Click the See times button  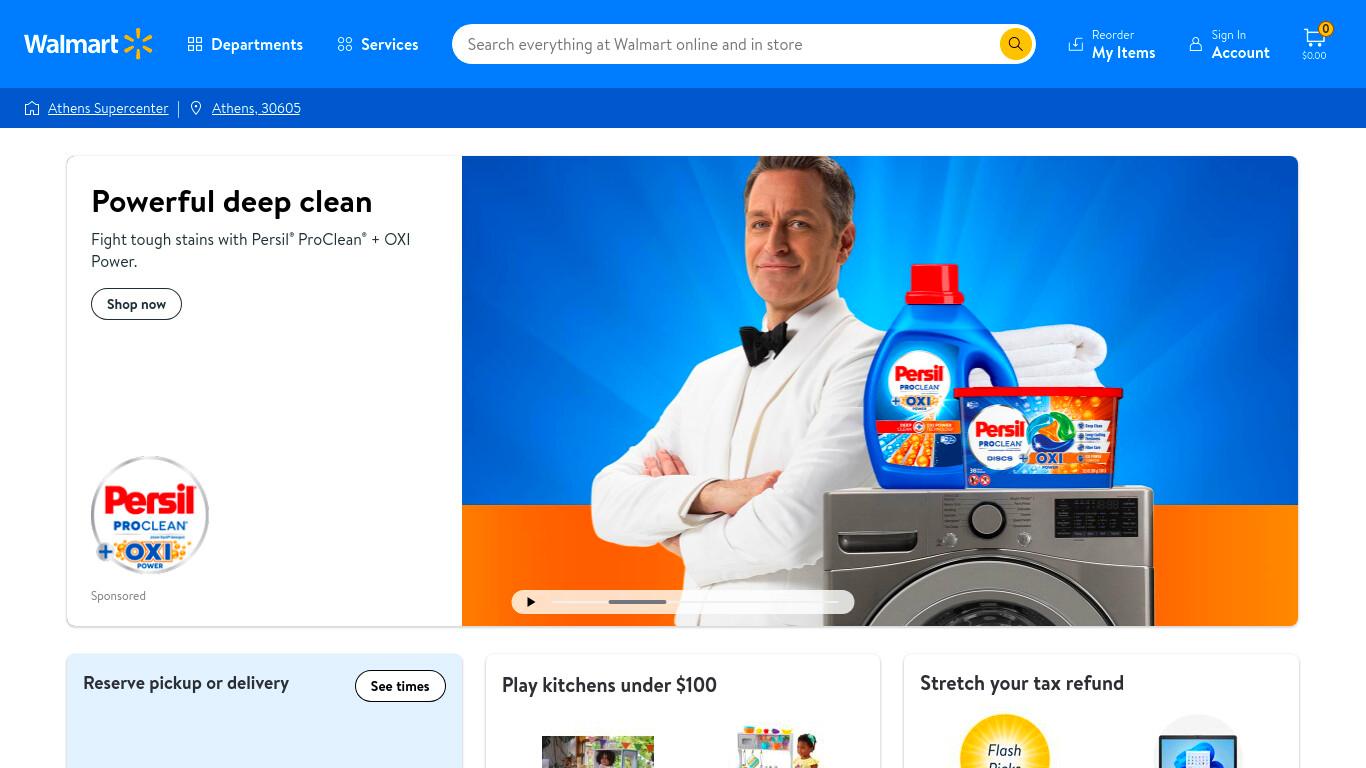pos(400,686)
